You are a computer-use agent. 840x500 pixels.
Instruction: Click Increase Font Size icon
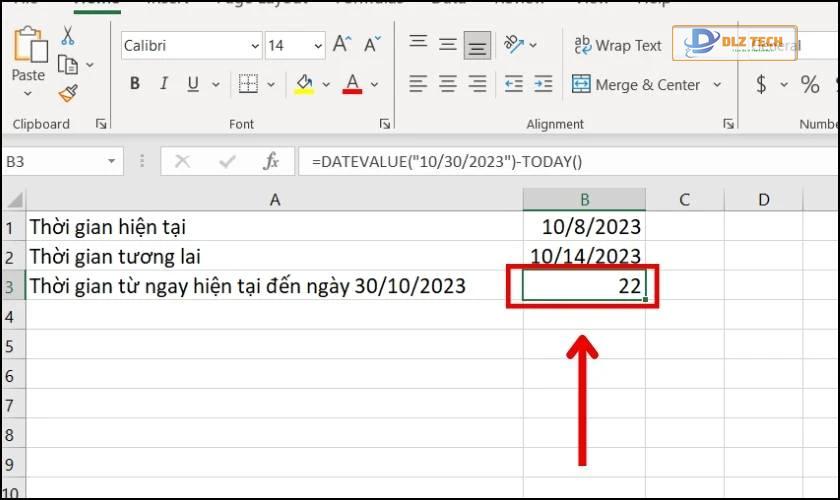[x=342, y=44]
